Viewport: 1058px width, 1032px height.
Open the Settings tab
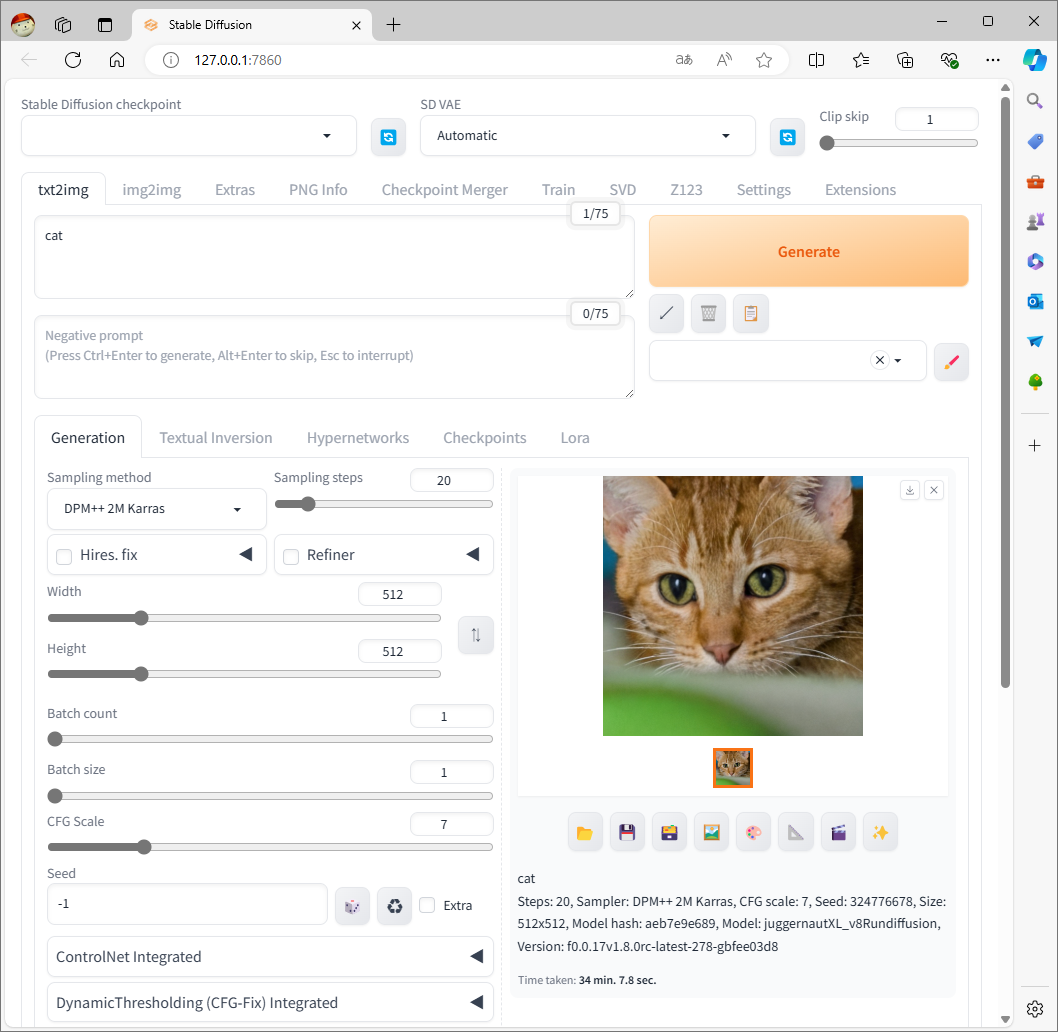[x=763, y=190]
